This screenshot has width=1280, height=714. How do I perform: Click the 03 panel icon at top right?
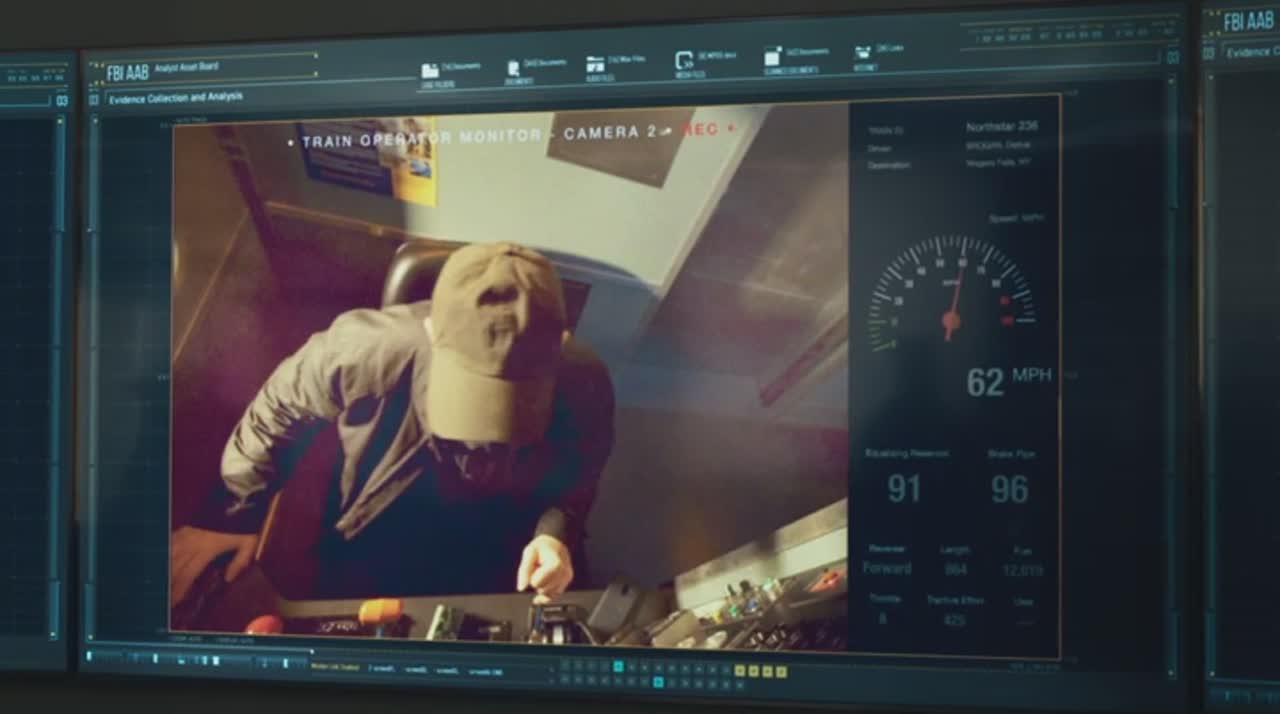pyautogui.click(x=1172, y=58)
